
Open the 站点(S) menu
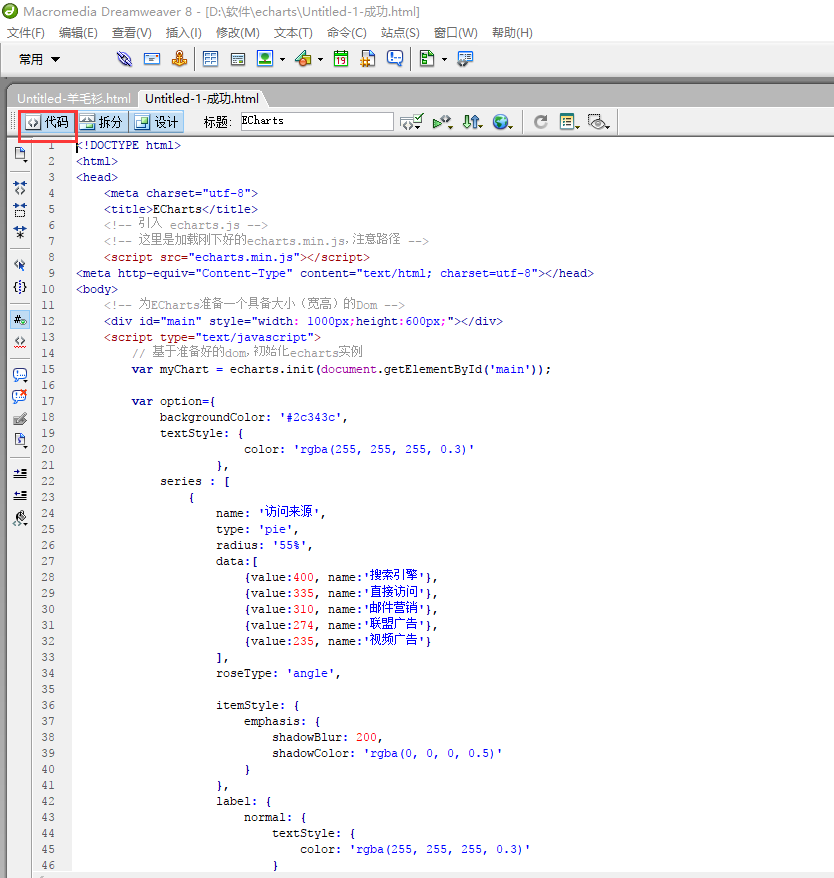(x=400, y=33)
